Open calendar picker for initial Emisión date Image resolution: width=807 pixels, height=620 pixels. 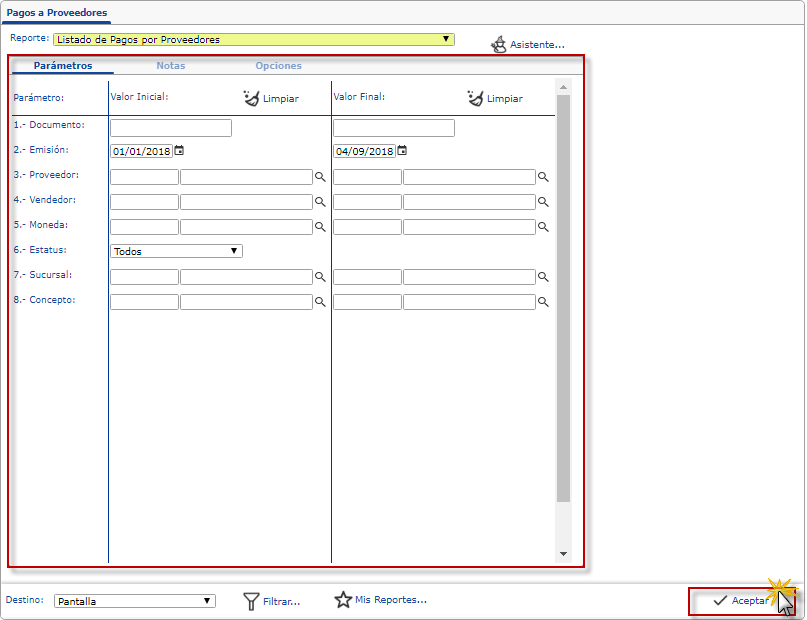tap(179, 151)
